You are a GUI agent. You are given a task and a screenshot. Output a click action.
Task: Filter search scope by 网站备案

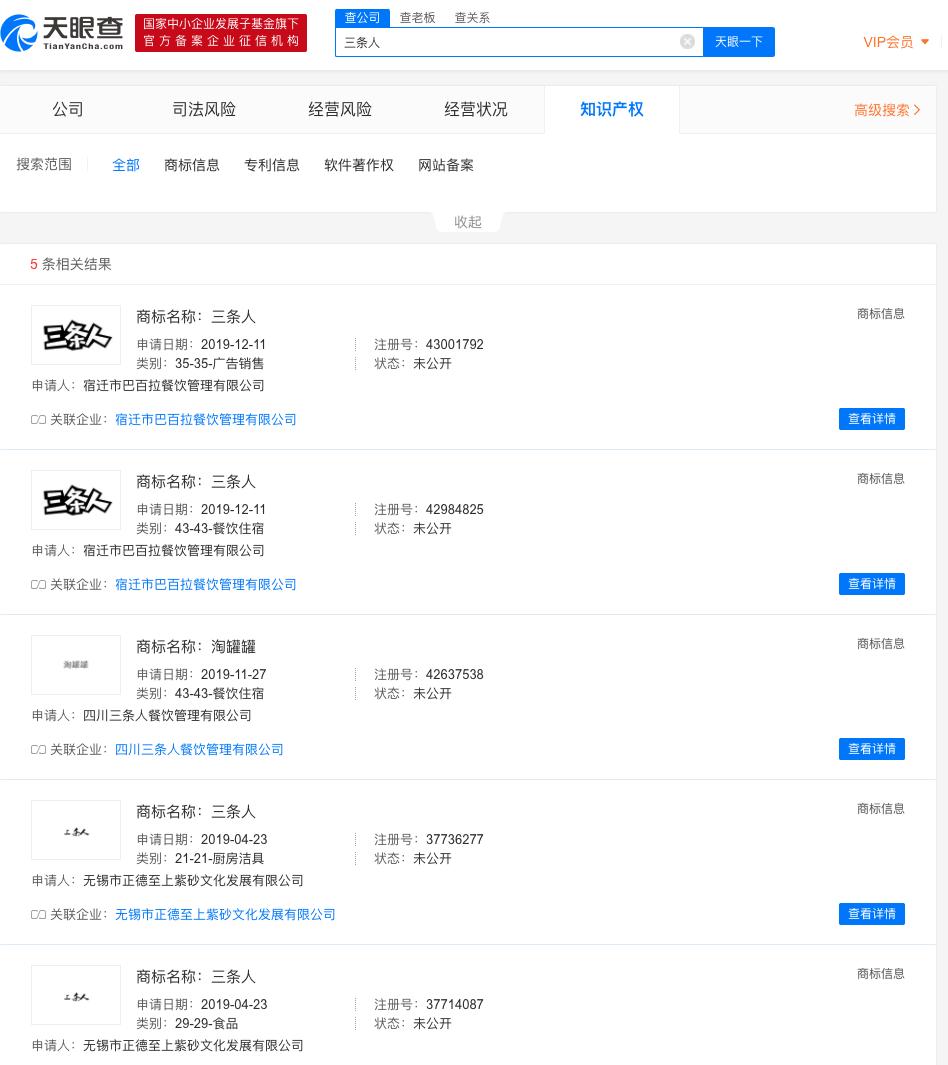click(445, 165)
